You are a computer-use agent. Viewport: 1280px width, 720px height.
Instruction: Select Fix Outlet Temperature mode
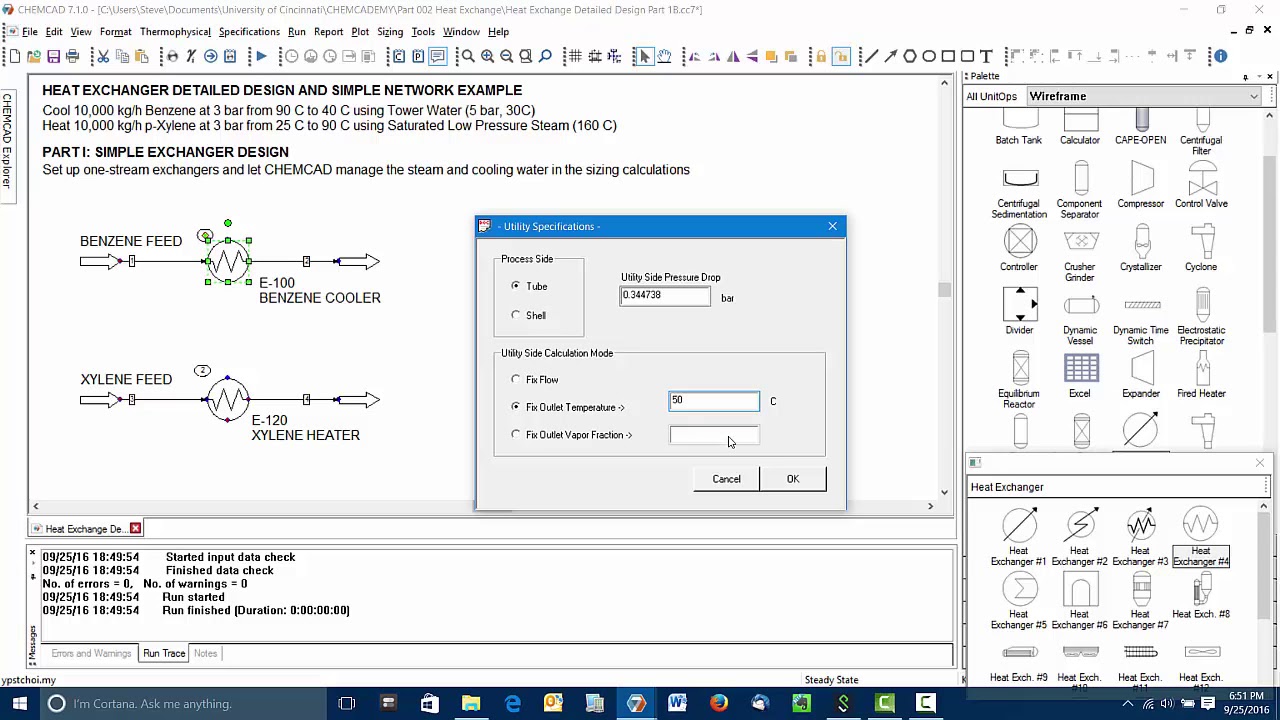[x=516, y=407]
